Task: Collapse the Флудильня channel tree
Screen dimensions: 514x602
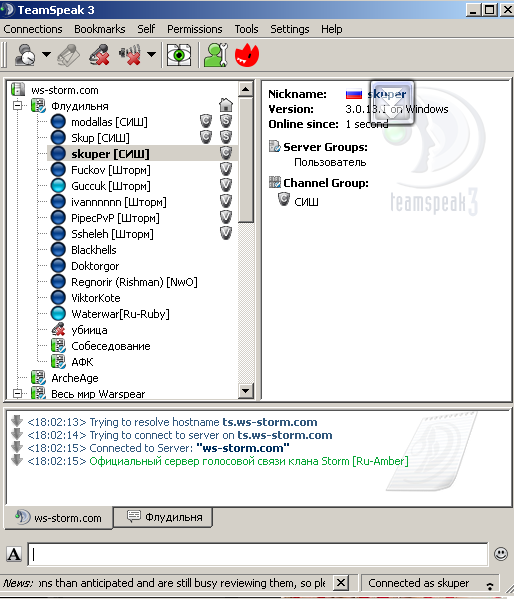Action: (17, 105)
